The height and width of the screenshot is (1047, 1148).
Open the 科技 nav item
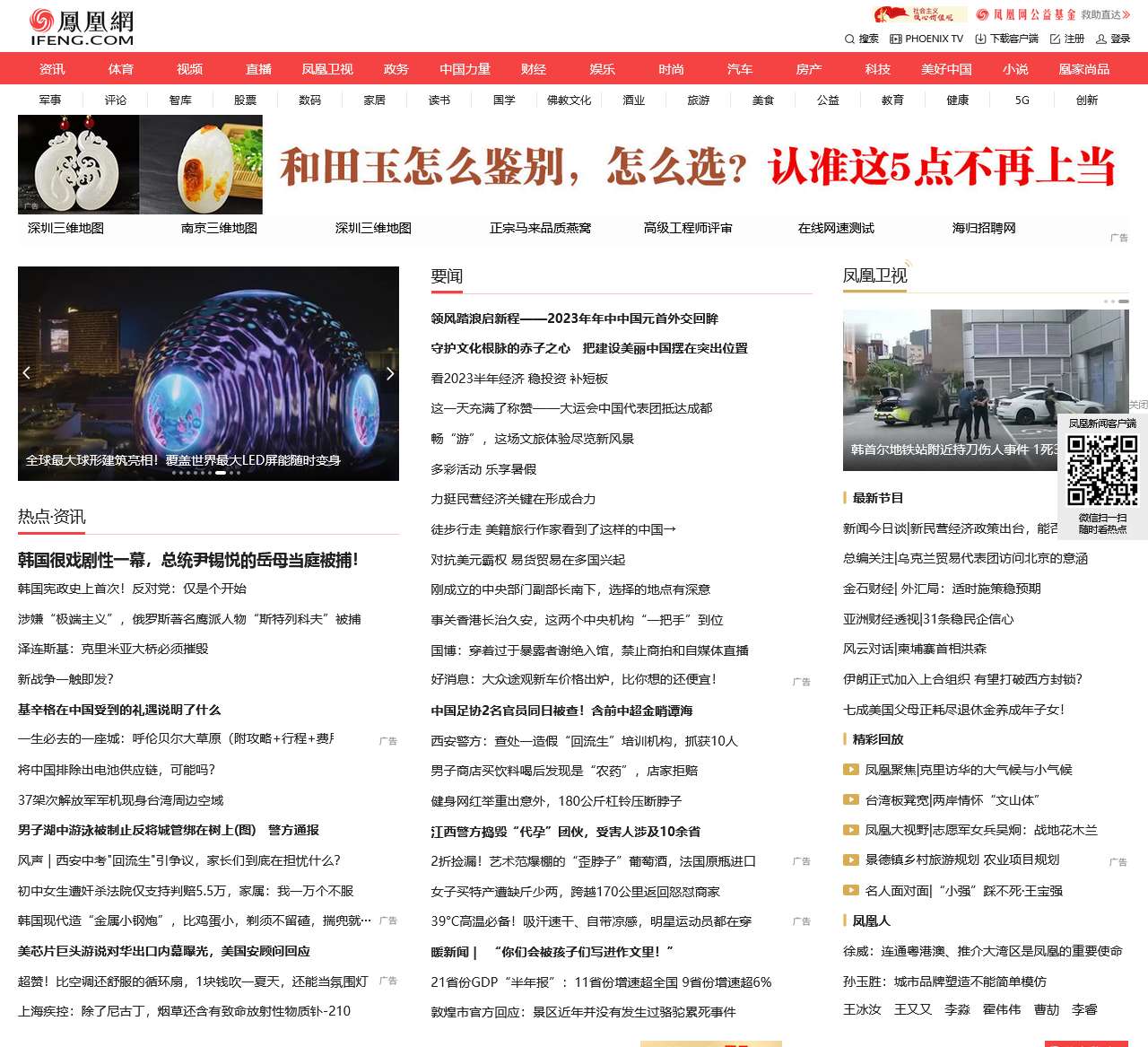coord(878,69)
